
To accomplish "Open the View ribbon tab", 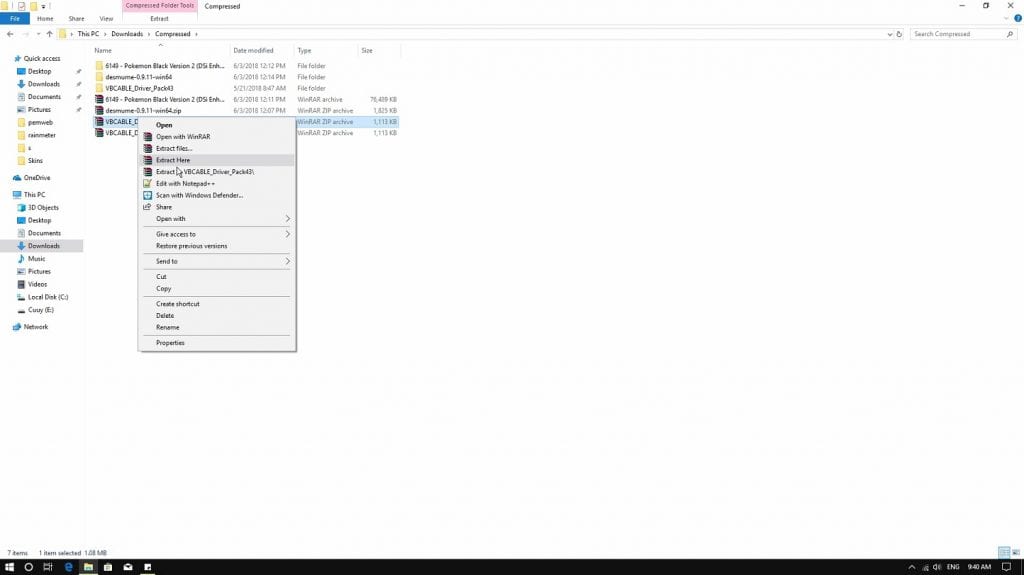I will tap(106, 18).
